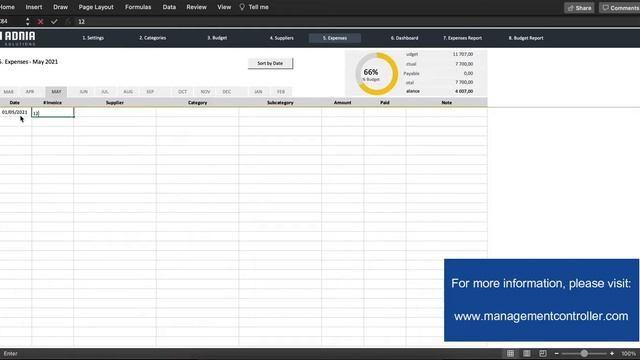Open the Data ribbon tab
Screen dimensions: 640x360
pos(169,7)
